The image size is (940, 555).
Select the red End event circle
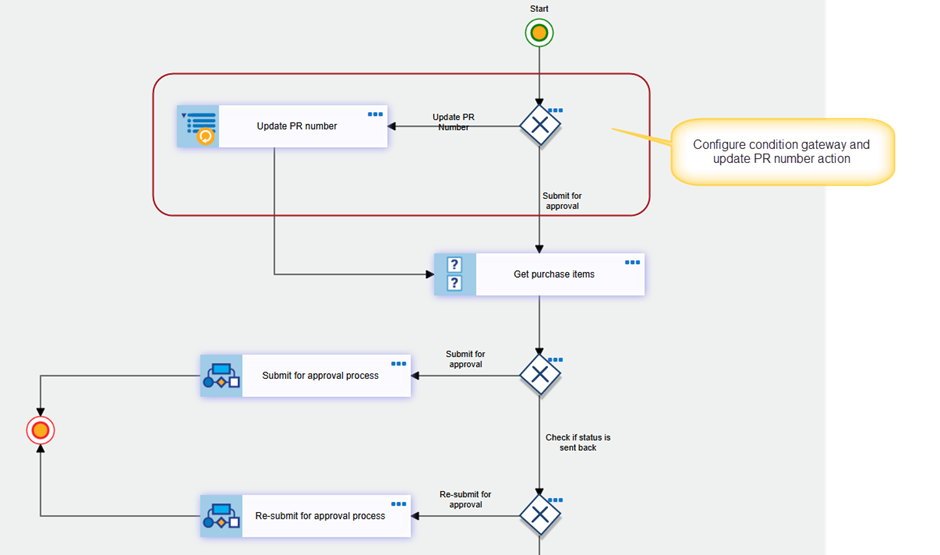[40, 430]
